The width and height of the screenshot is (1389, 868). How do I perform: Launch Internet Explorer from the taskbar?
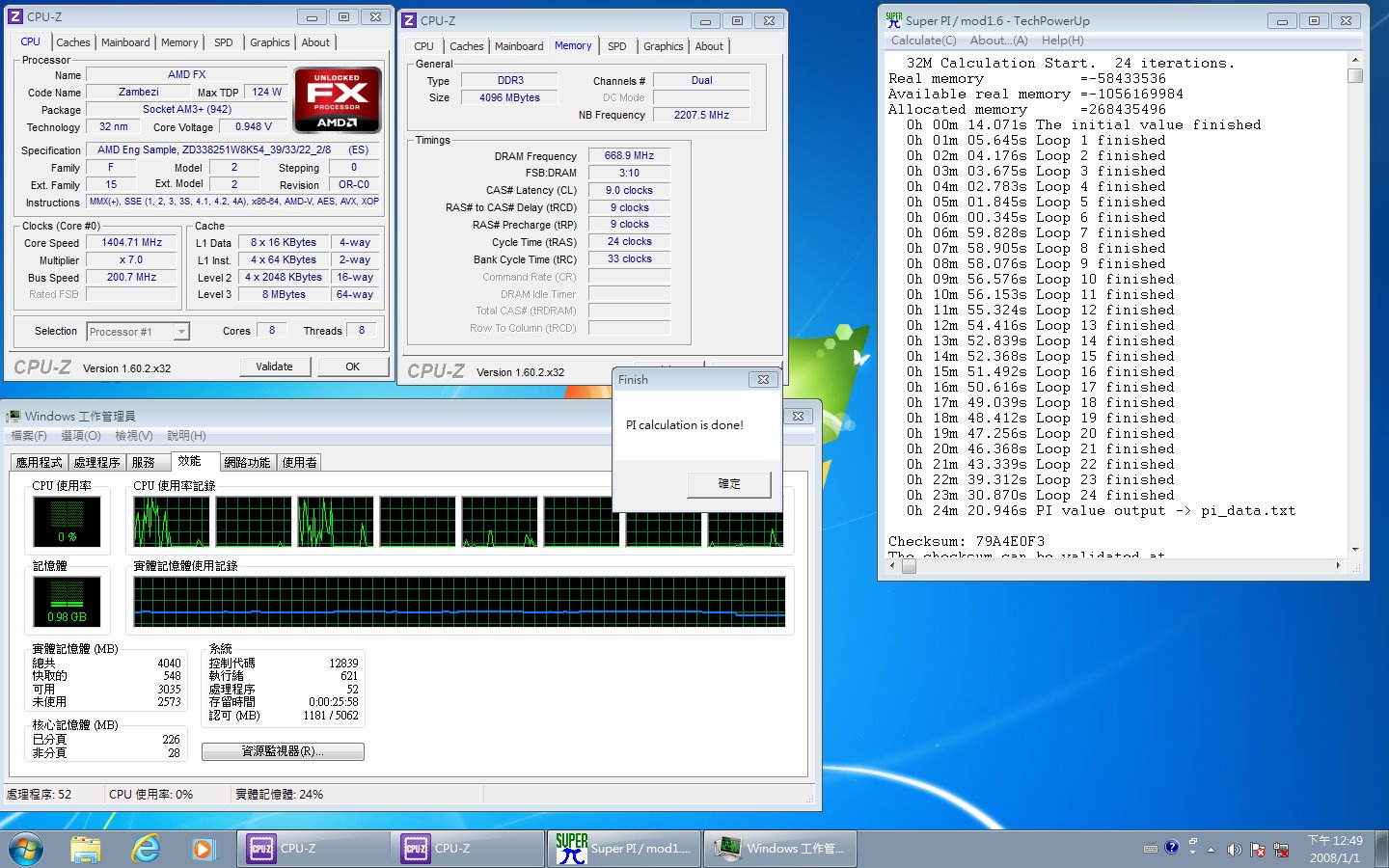tap(146, 849)
